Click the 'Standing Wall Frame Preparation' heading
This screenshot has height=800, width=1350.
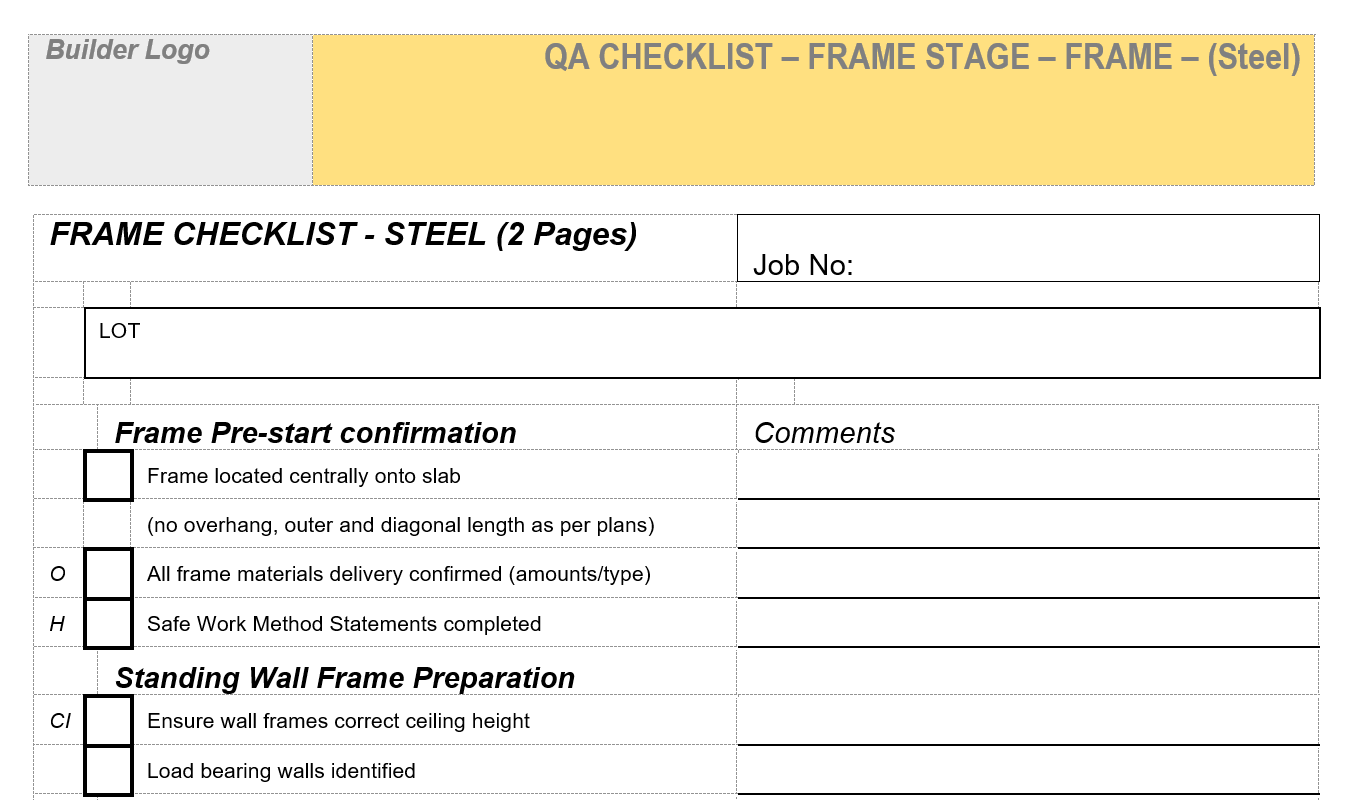tap(345, 678)
